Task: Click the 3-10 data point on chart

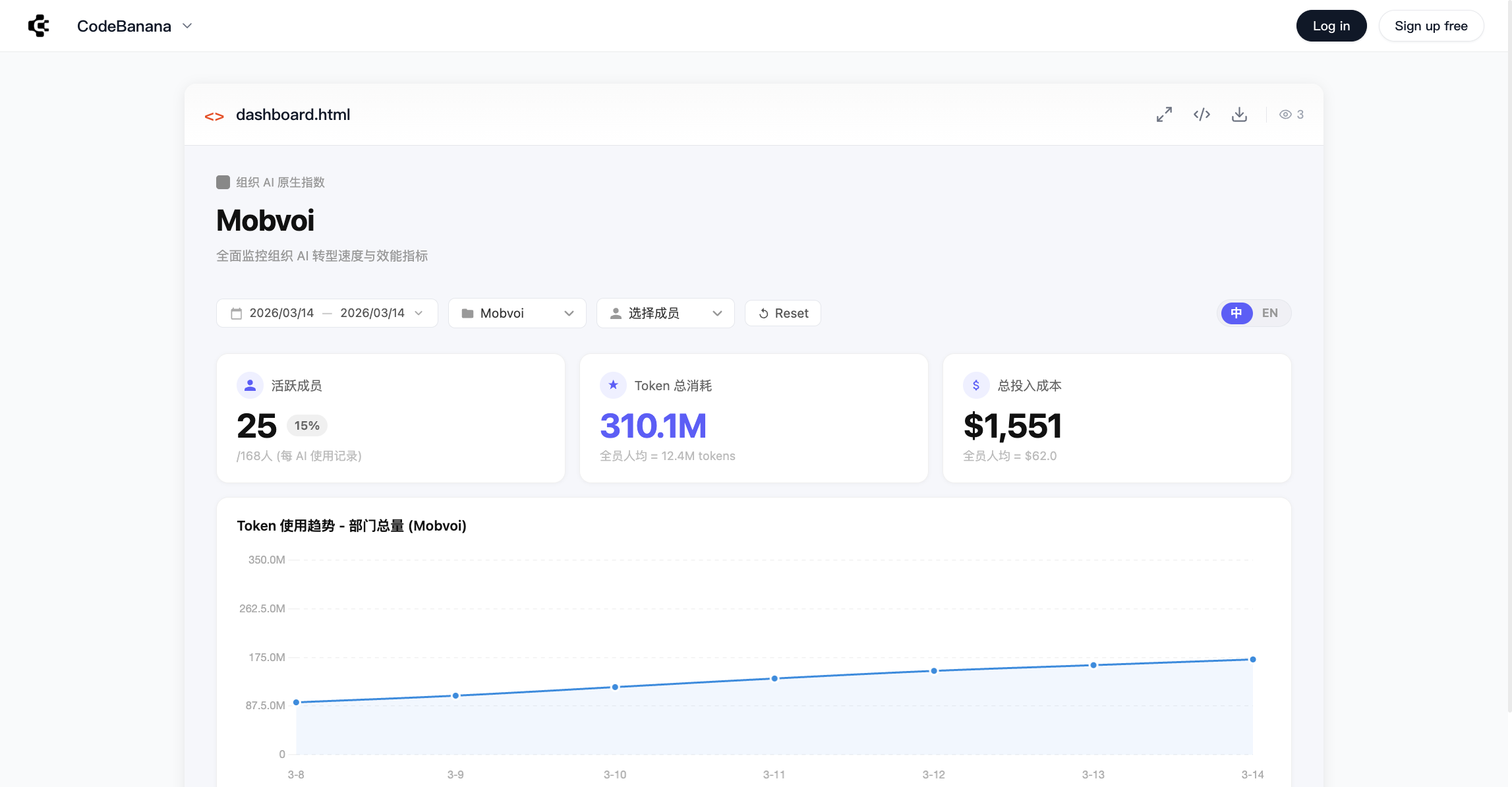Action: [615, 687]
